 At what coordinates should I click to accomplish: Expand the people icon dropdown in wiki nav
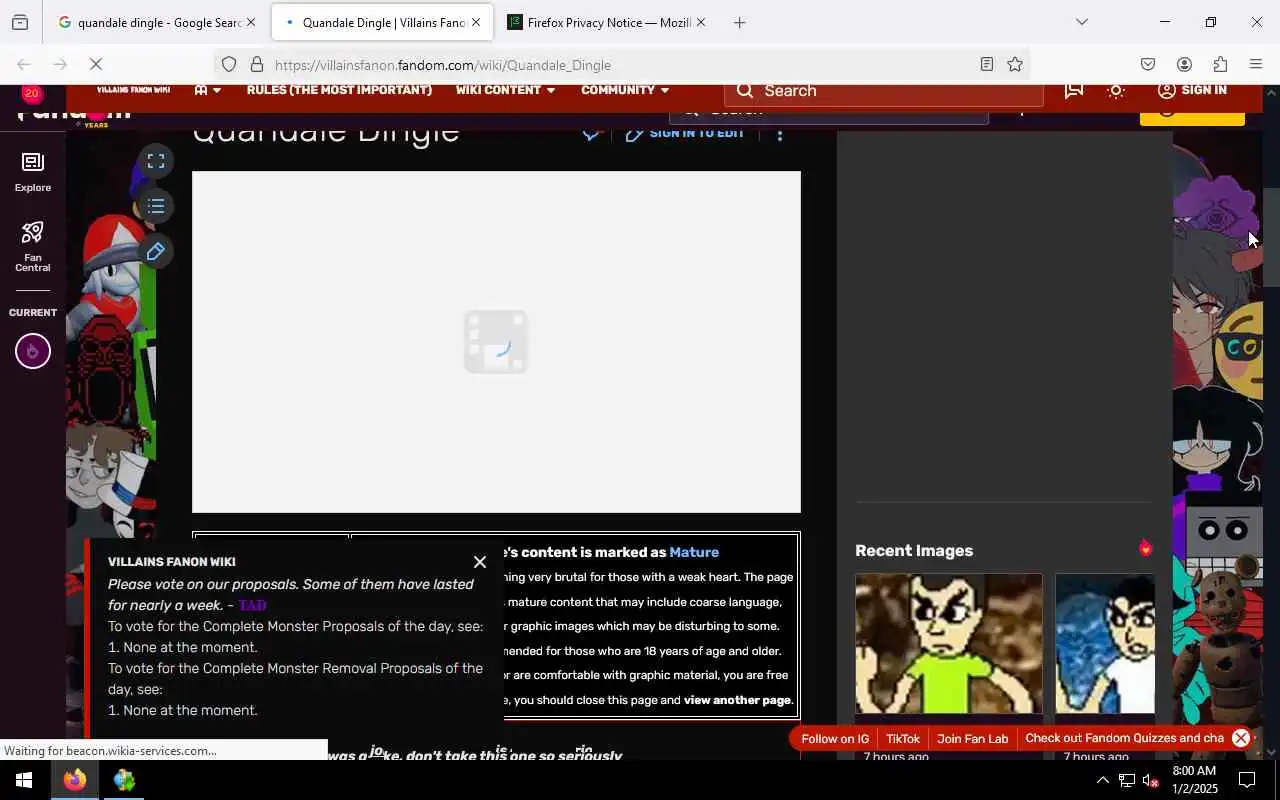point(208,90)
